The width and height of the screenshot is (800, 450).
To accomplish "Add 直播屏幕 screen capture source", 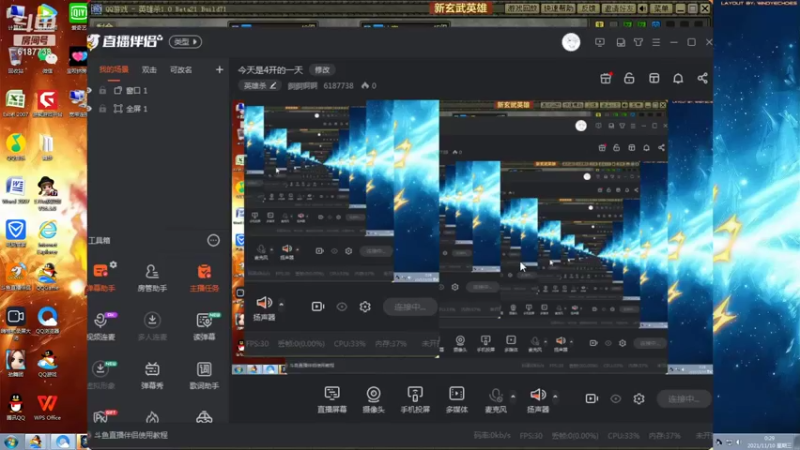I will [x=332, y=399].
